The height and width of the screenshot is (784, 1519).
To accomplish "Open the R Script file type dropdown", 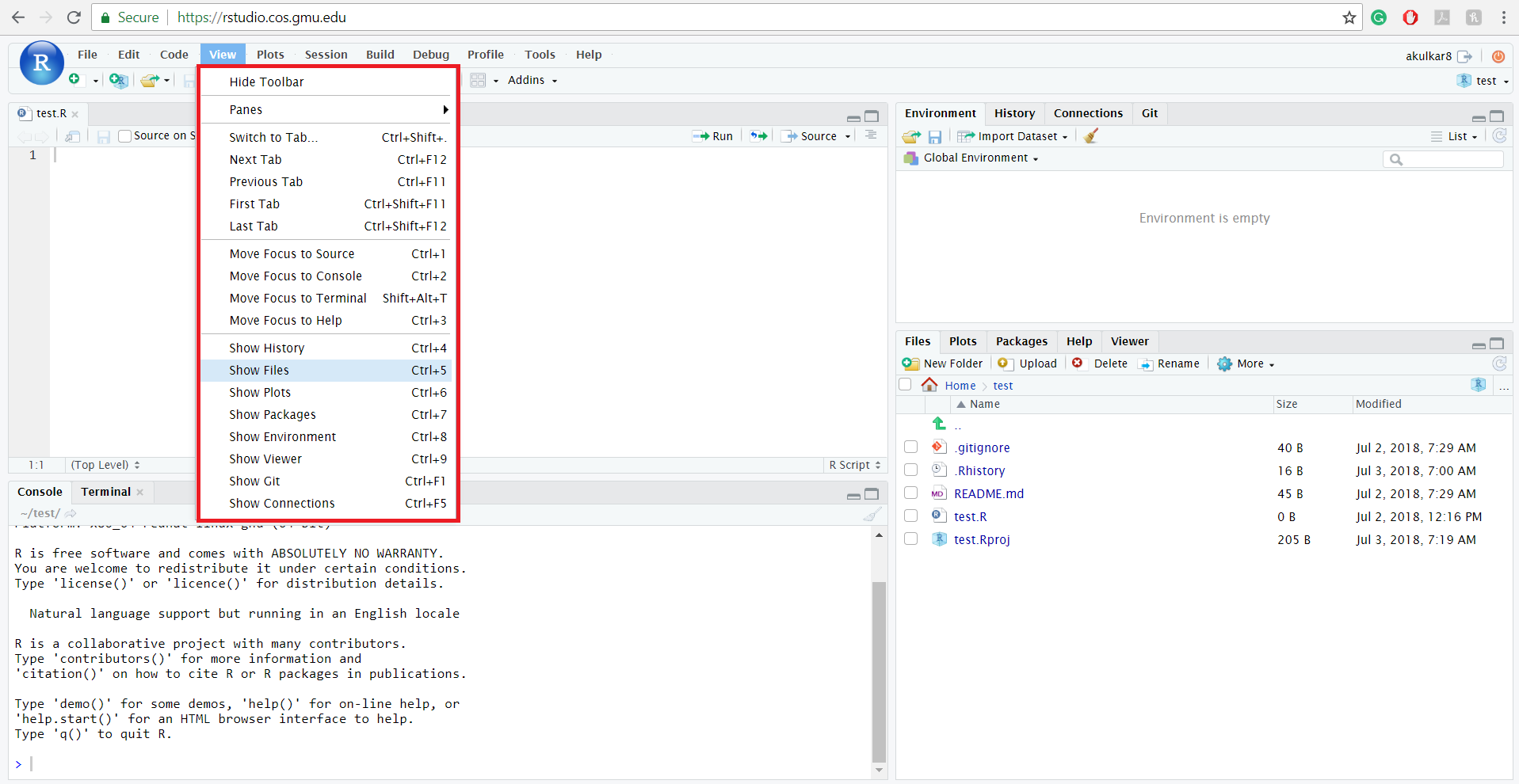I will tap(855, 465).
